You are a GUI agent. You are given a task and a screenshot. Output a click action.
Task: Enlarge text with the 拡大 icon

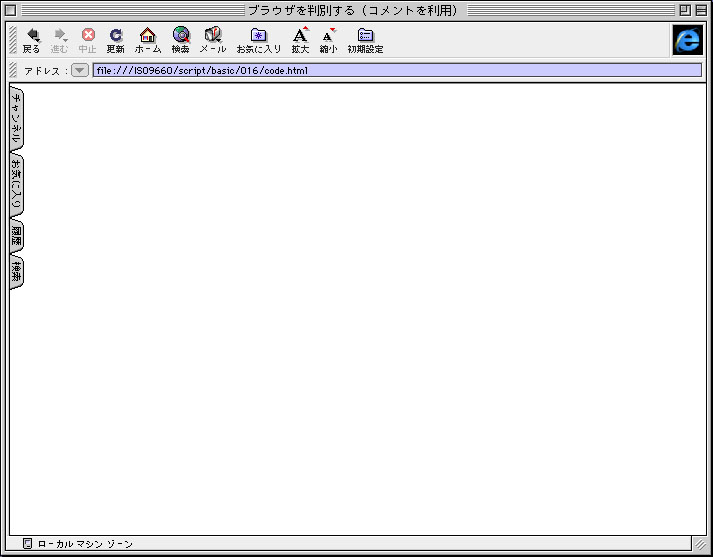coord(300,40)
